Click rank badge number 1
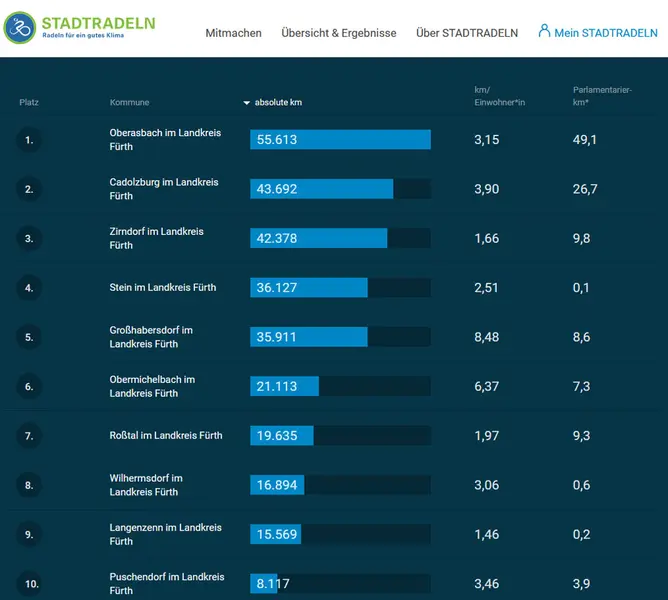This screenshot has height=600, width=668. point(29,140)
